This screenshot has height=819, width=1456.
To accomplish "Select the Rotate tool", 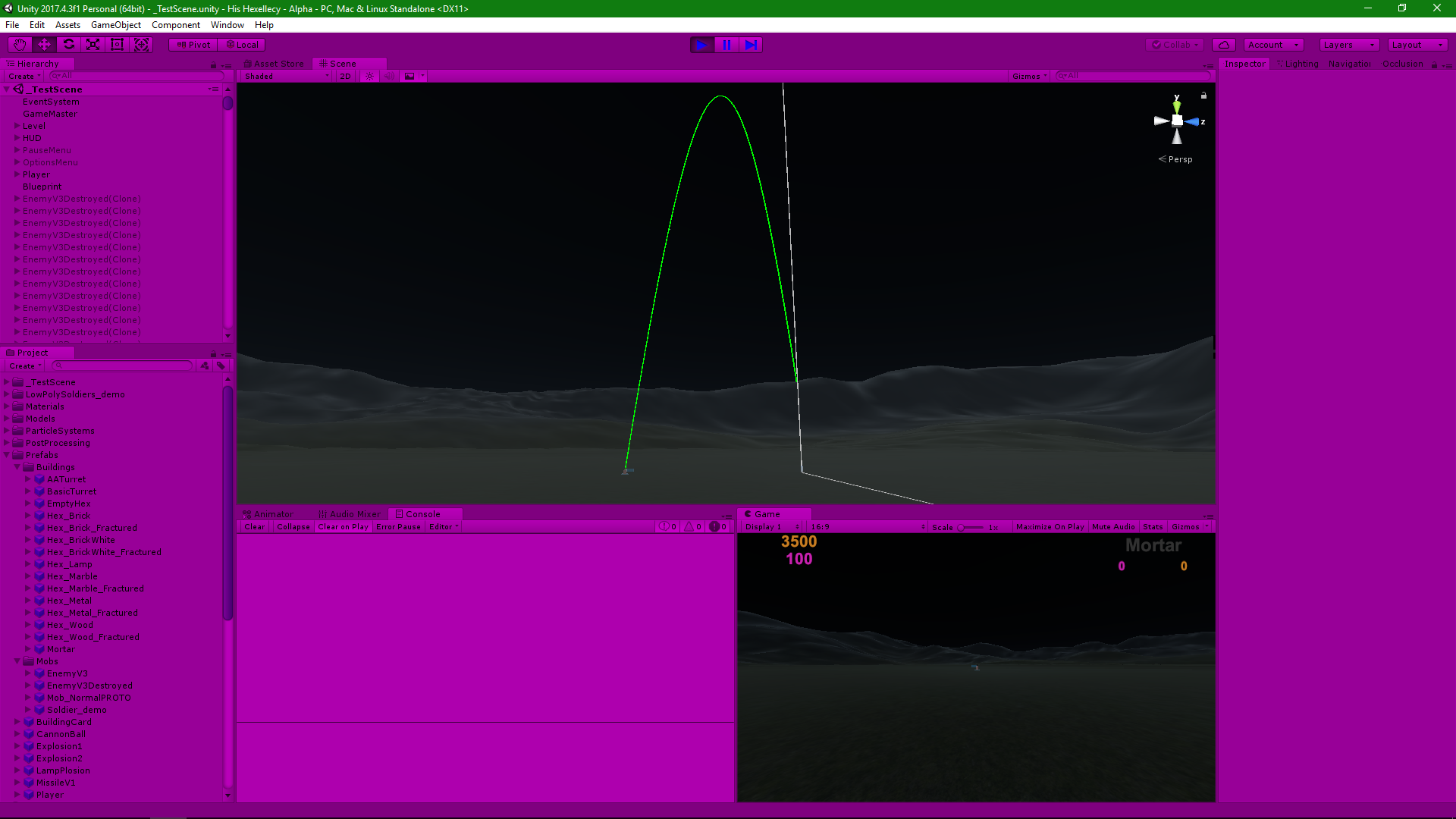I will (68, 45).
